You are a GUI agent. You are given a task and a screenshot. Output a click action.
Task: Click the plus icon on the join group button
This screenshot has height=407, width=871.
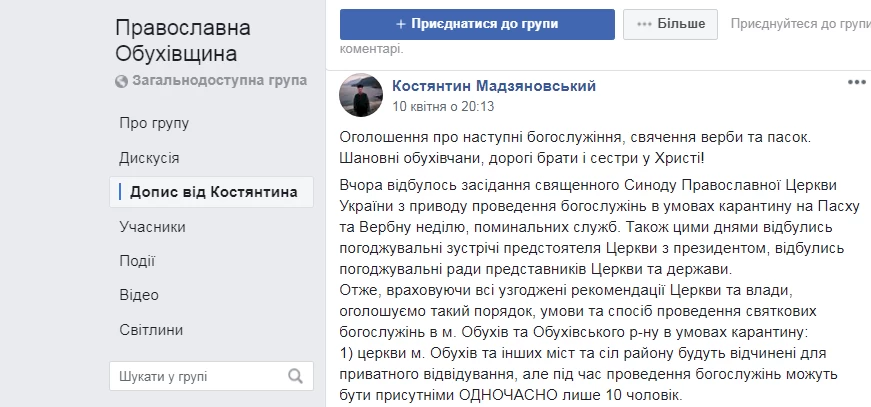(401, 24)
